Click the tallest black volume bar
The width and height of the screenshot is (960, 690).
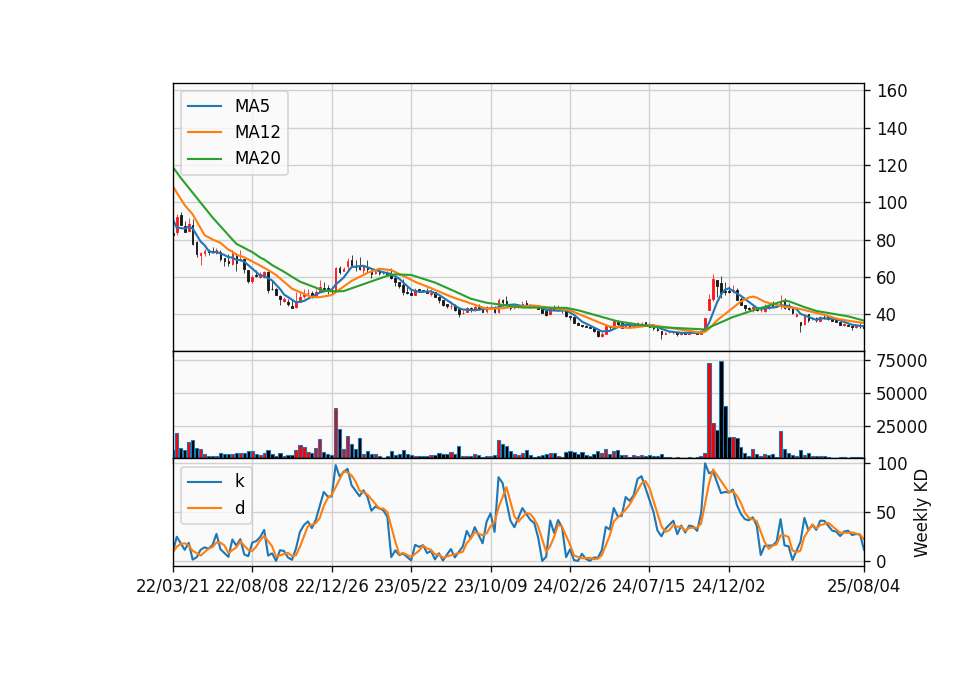coord(721,410)
